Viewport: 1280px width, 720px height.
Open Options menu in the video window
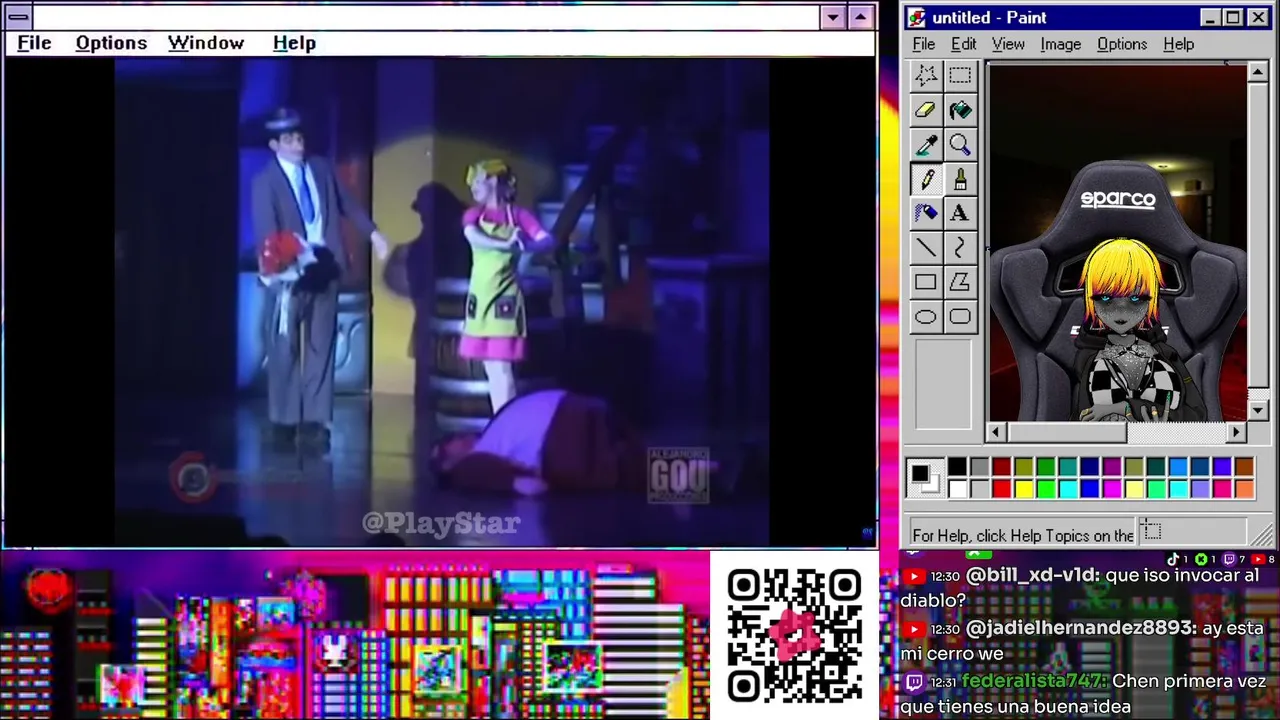[111, 43]
